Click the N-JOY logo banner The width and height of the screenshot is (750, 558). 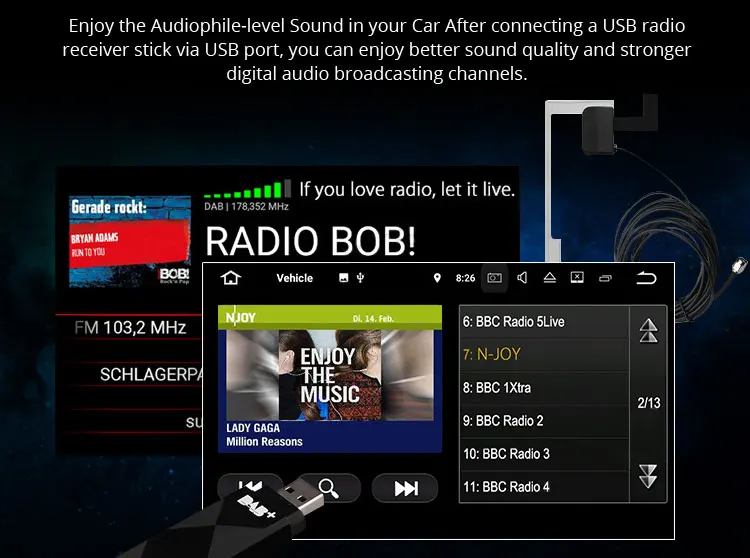(x=330, y=317)
